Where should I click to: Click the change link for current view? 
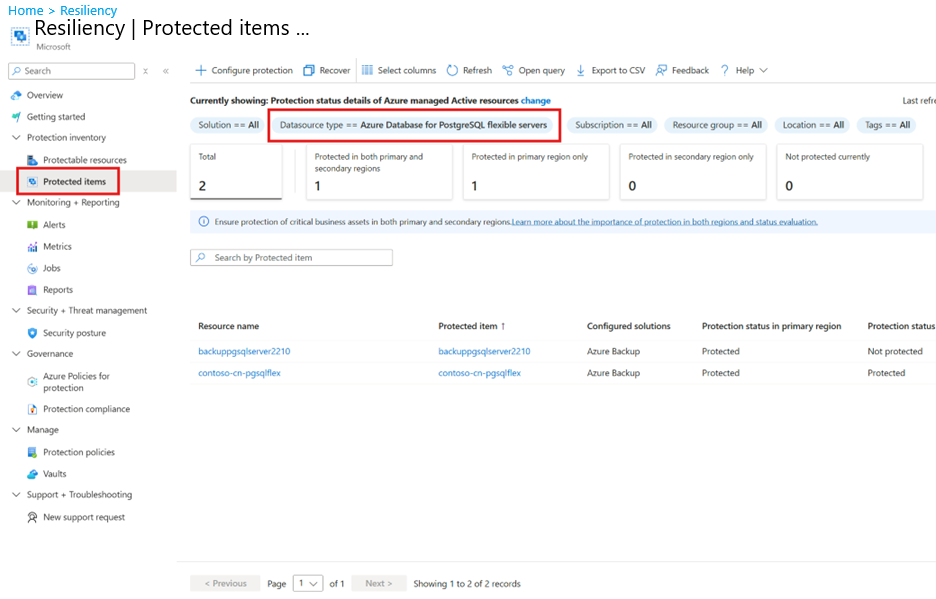(x=535, y=101)
